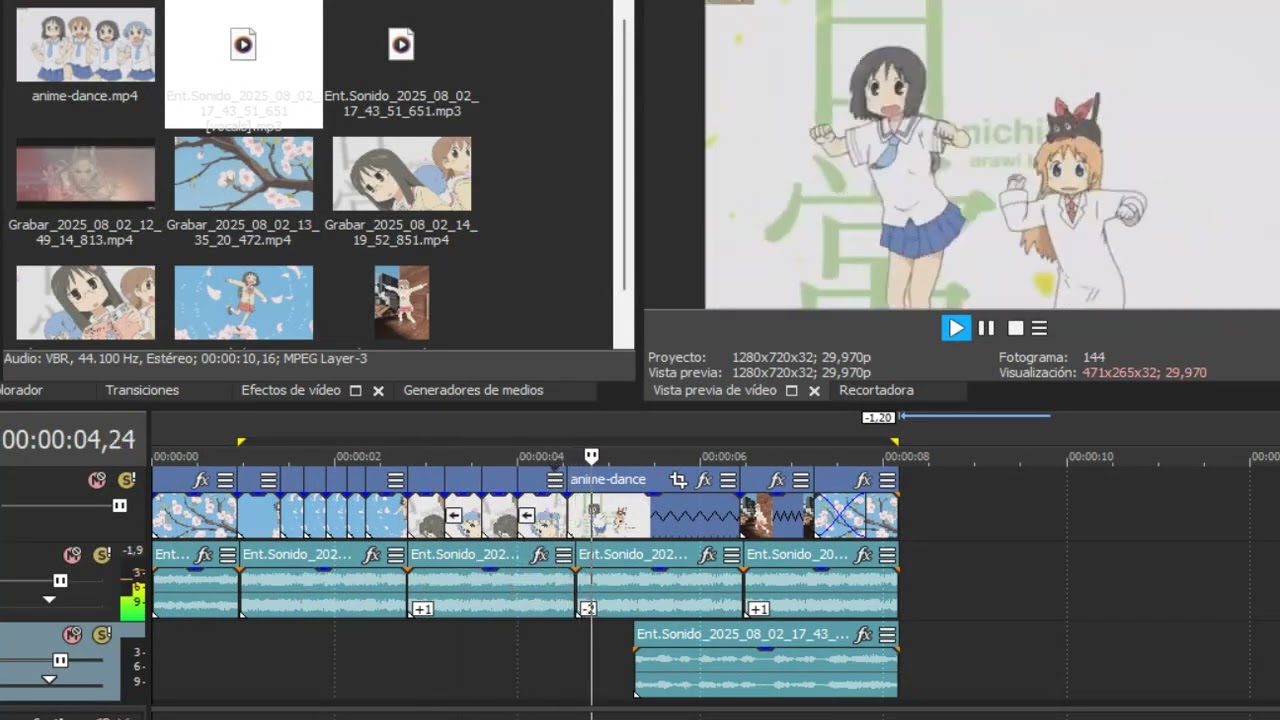
Task: Open menu of first audio event labeled Ent...
Action: click(227, 555)
